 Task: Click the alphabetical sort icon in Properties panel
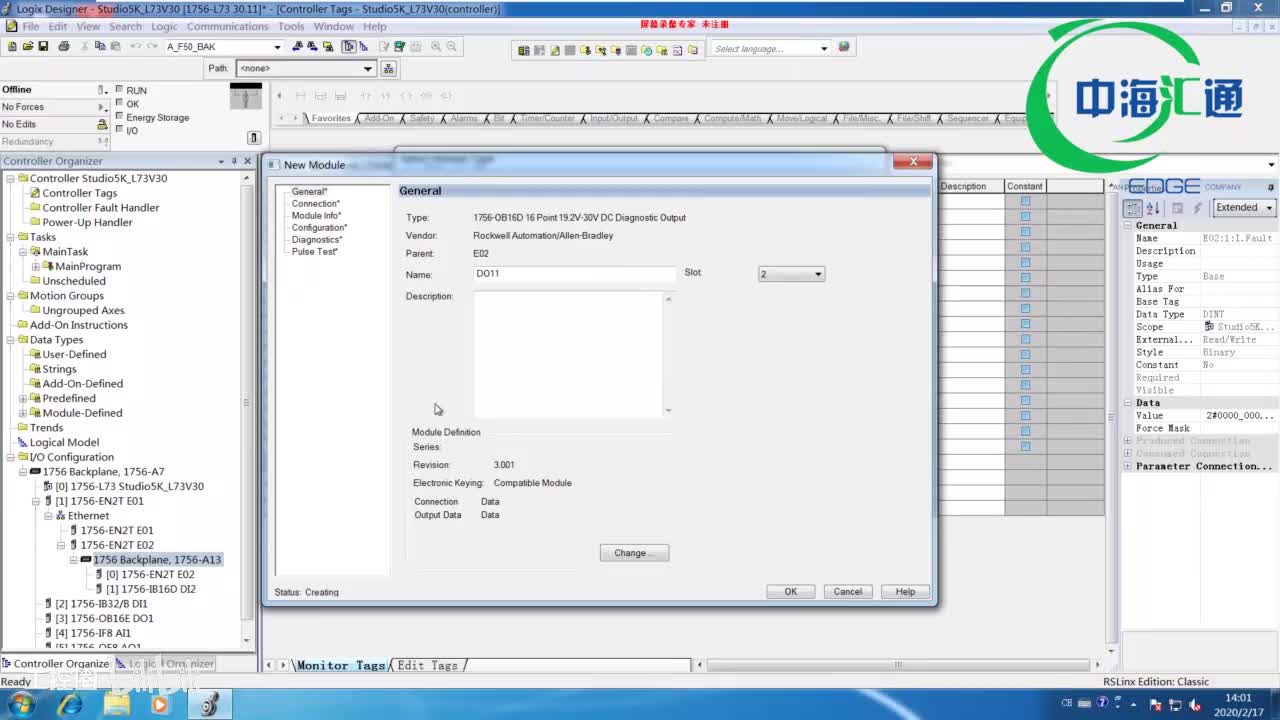[x=1152, y=208]
